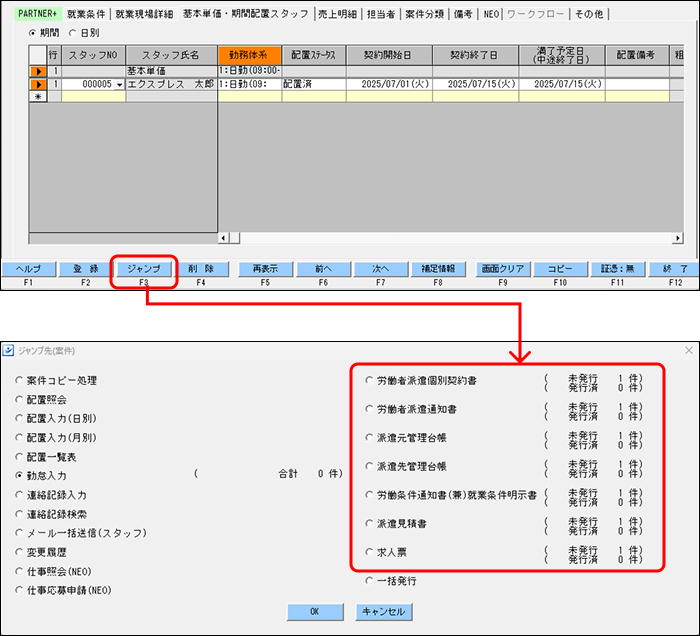700x636 pixels.
Task: Select 求人票 radio button
Action: (369, 552)
